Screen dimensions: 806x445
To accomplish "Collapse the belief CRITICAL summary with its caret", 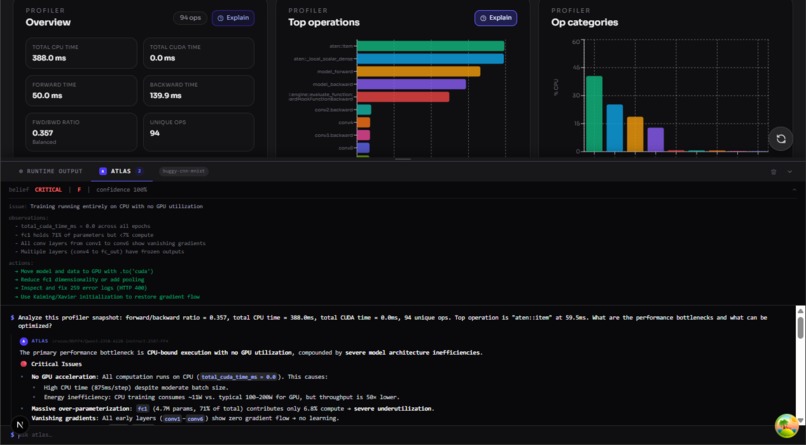I will tap(794, 190).
